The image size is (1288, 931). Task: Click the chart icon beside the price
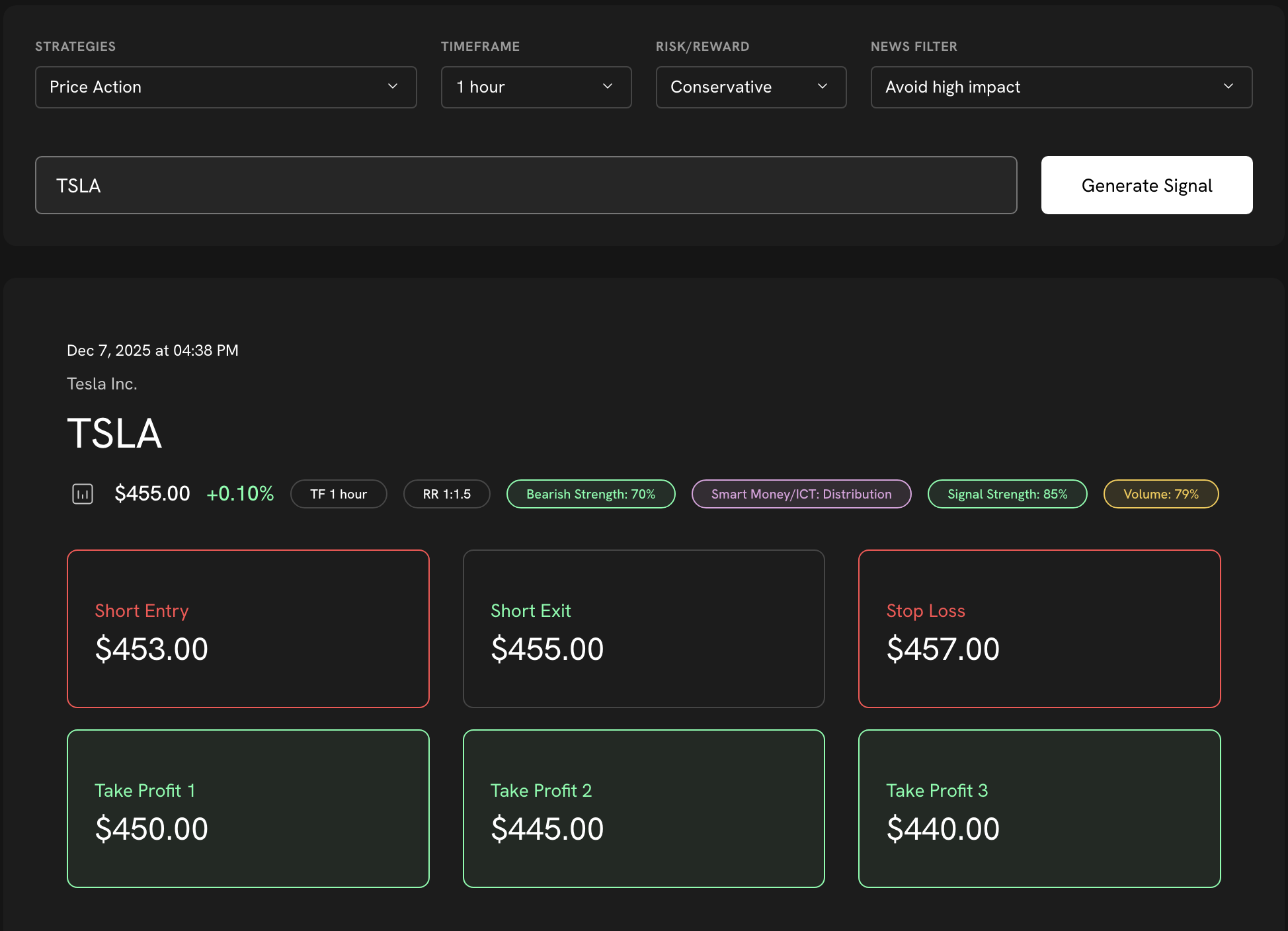83,494
